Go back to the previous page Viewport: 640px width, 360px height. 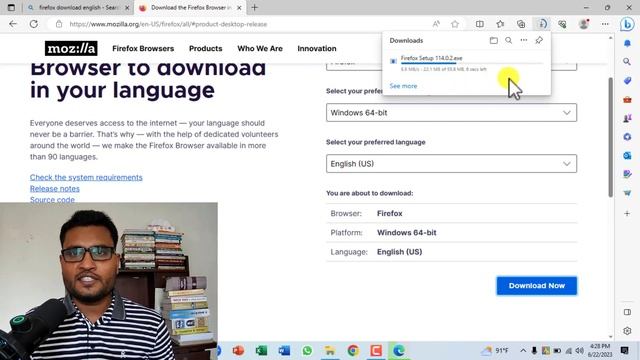(13, 24)
